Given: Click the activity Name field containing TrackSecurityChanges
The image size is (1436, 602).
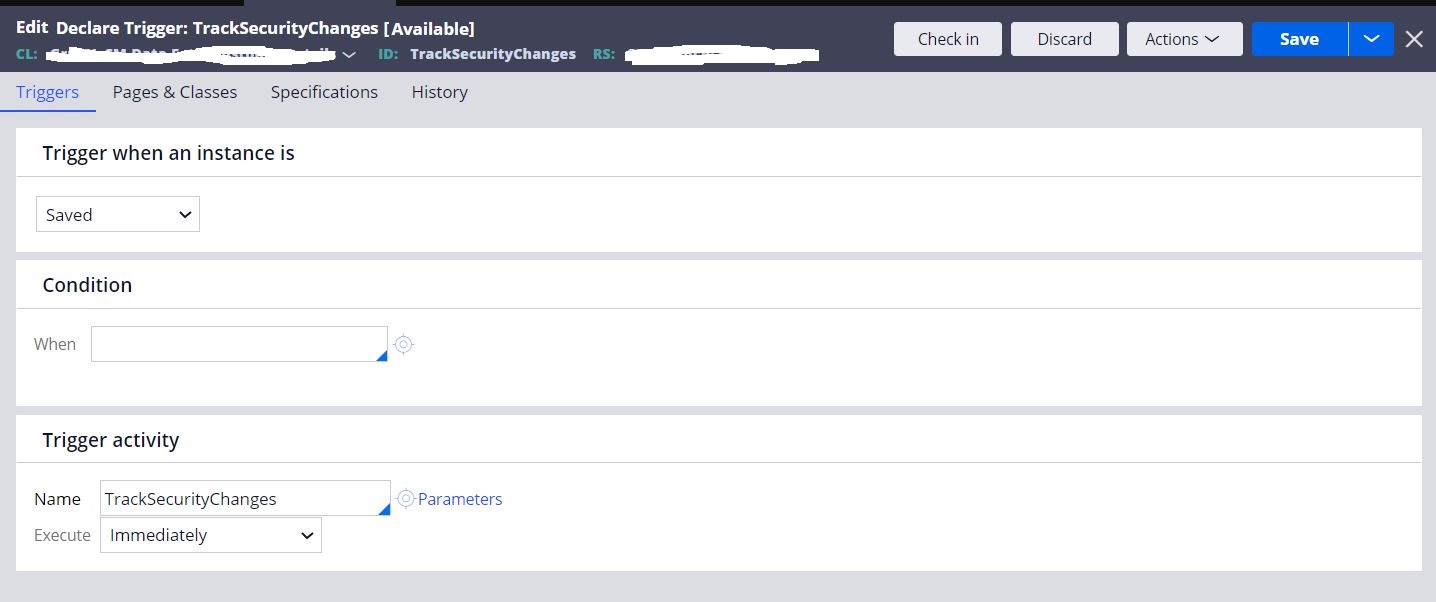Looking at the screenshot, I should tap(240, 498).
